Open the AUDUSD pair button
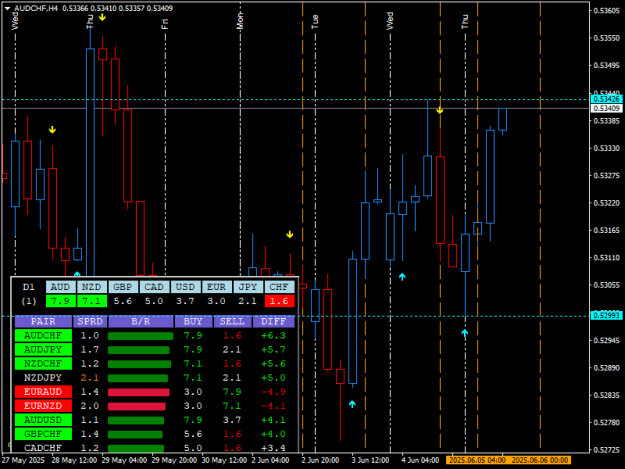This screenshot has width=625, height=469. (43, 420)
